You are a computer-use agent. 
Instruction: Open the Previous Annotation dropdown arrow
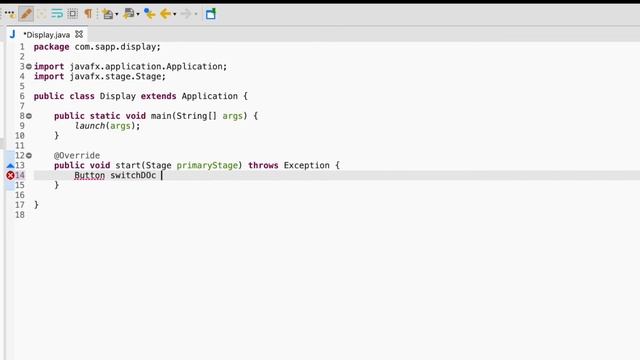point(138,14)
